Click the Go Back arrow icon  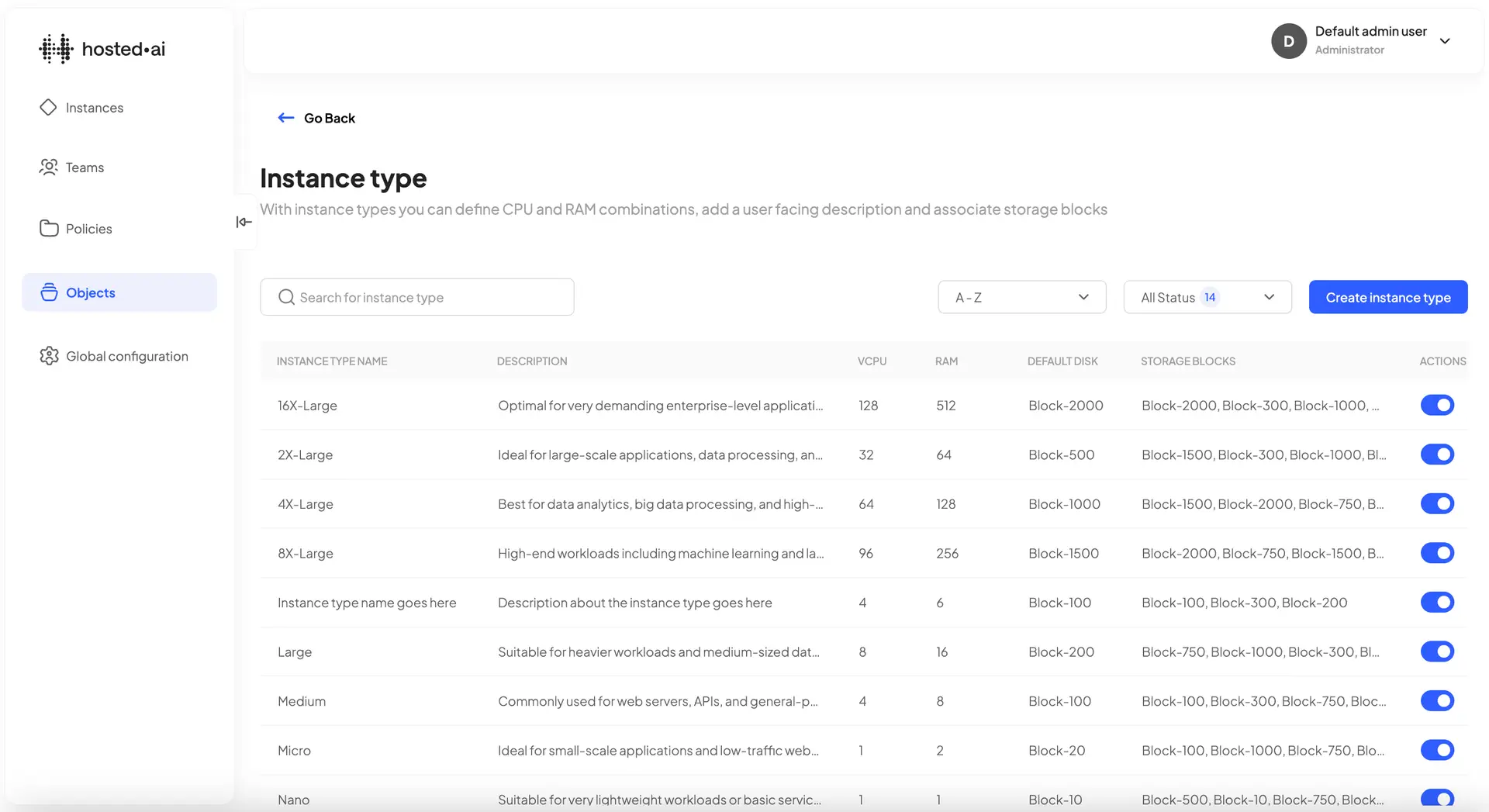tap(285, 117)
